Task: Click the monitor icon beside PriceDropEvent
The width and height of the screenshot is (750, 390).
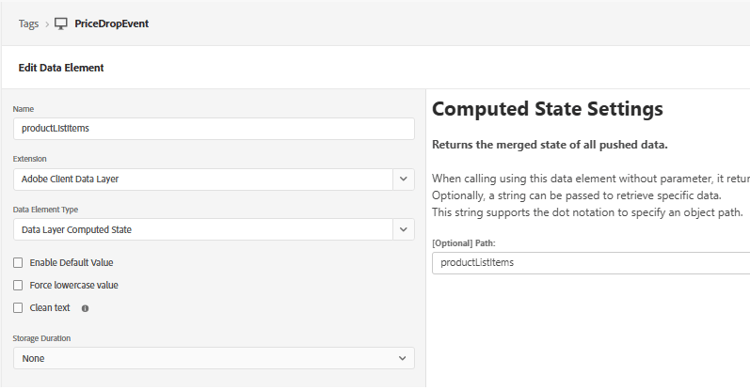Action: tap(61, 23)
